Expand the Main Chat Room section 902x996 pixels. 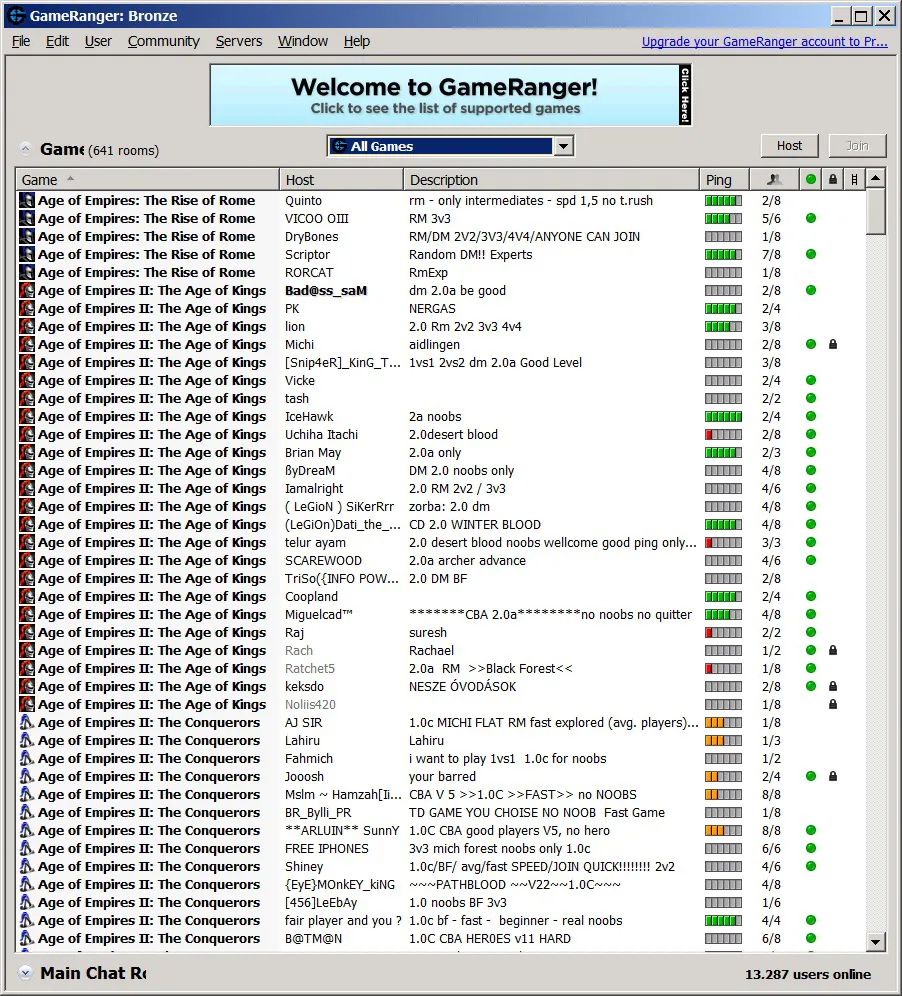(25, 972)
